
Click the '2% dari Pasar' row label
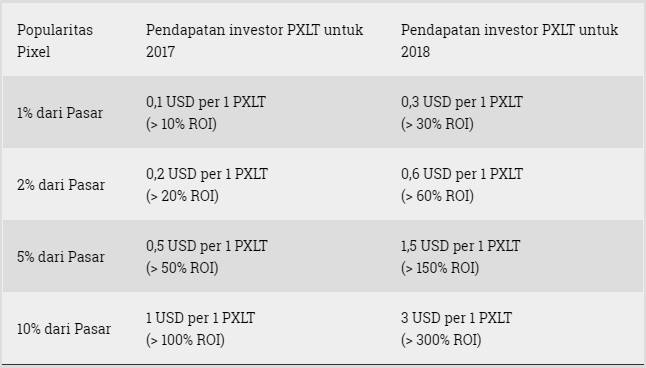pos(61,185)
